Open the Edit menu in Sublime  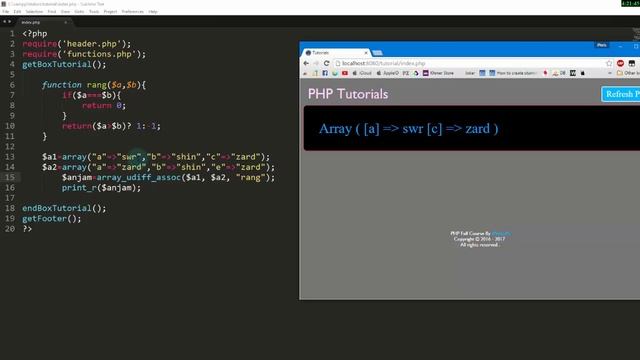tap(17, 11)
